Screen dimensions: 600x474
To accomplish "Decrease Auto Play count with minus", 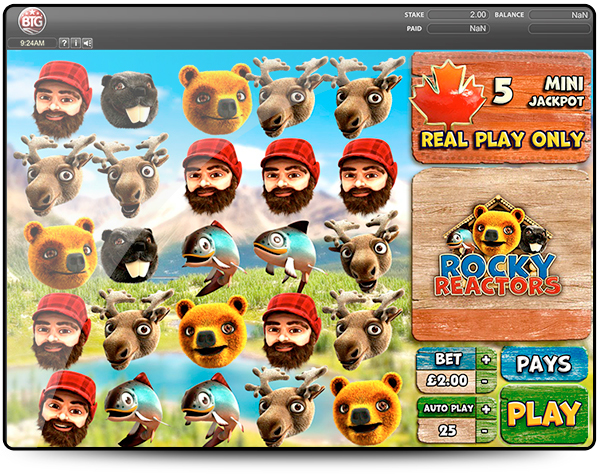I will click(x=487, y=430).
